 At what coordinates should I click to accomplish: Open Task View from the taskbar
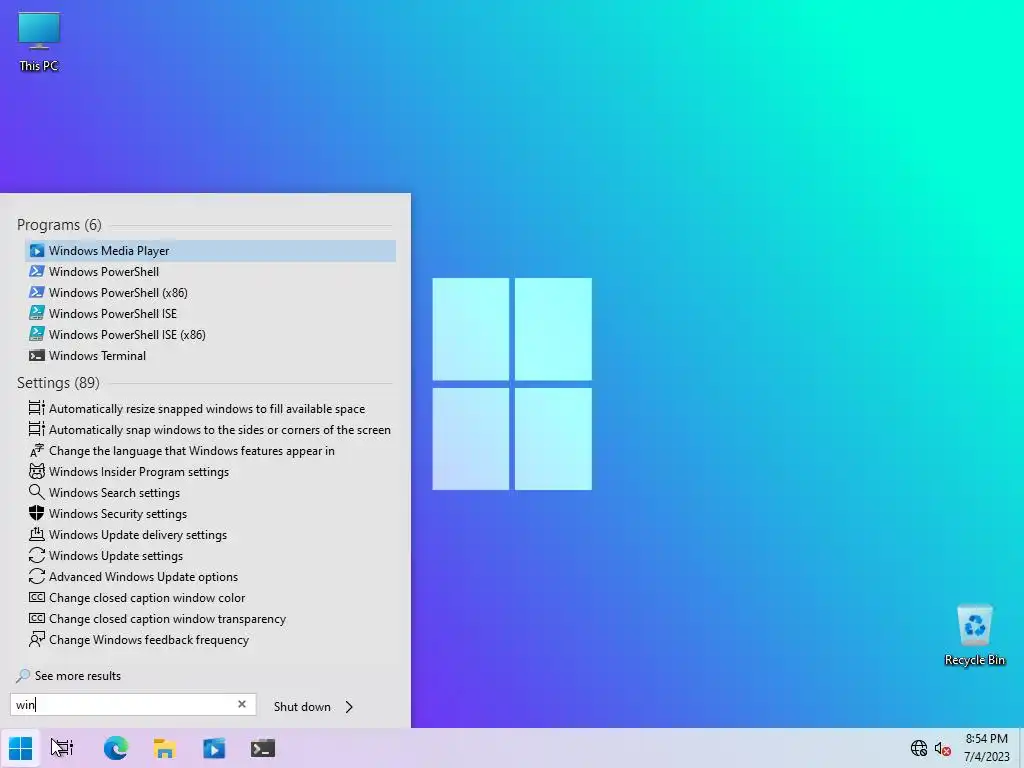pyautogui.click(x=62, y=748)
